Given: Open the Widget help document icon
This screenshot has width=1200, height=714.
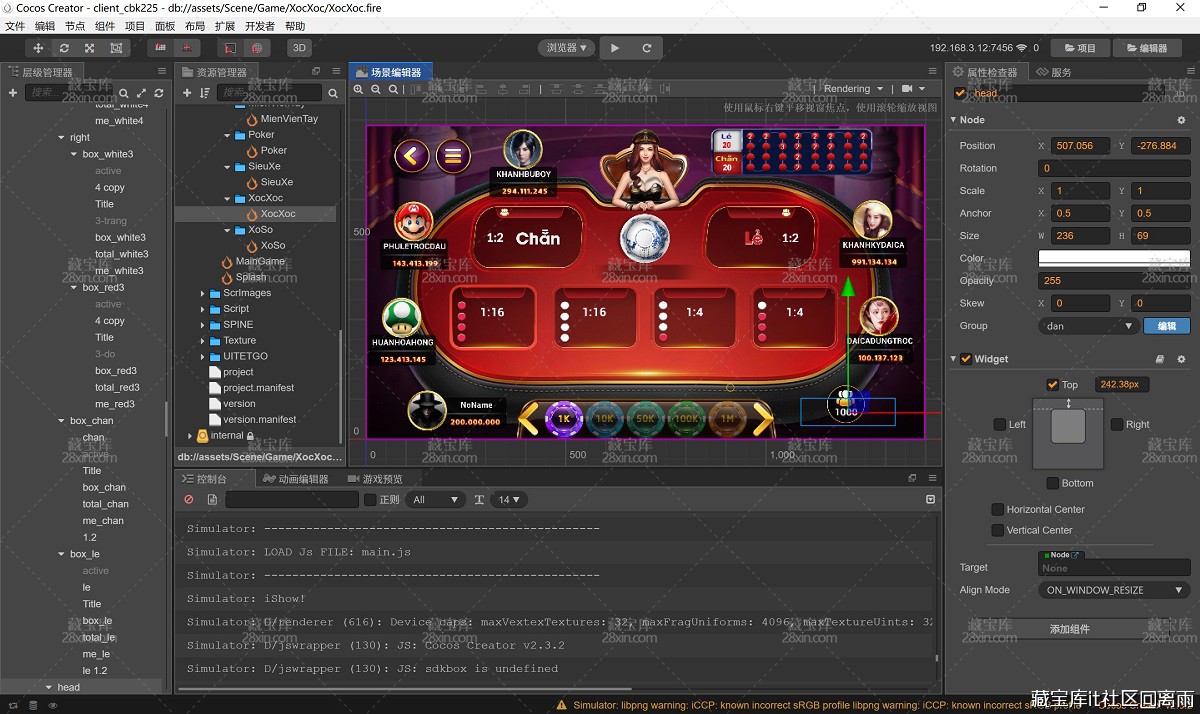Looking at the screenshot, I should (x=1160, y=359).
